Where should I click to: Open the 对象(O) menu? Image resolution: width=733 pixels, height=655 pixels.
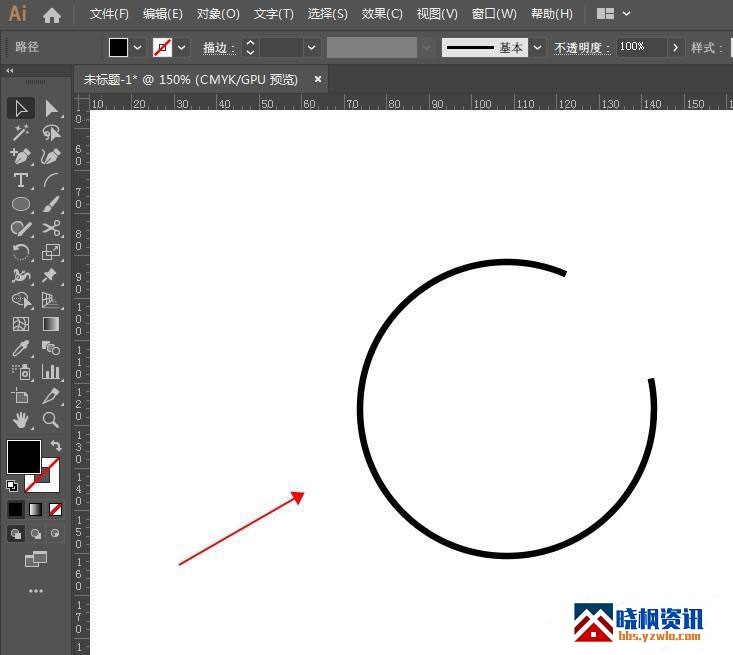pyautogui.click(x=218, y=14)
